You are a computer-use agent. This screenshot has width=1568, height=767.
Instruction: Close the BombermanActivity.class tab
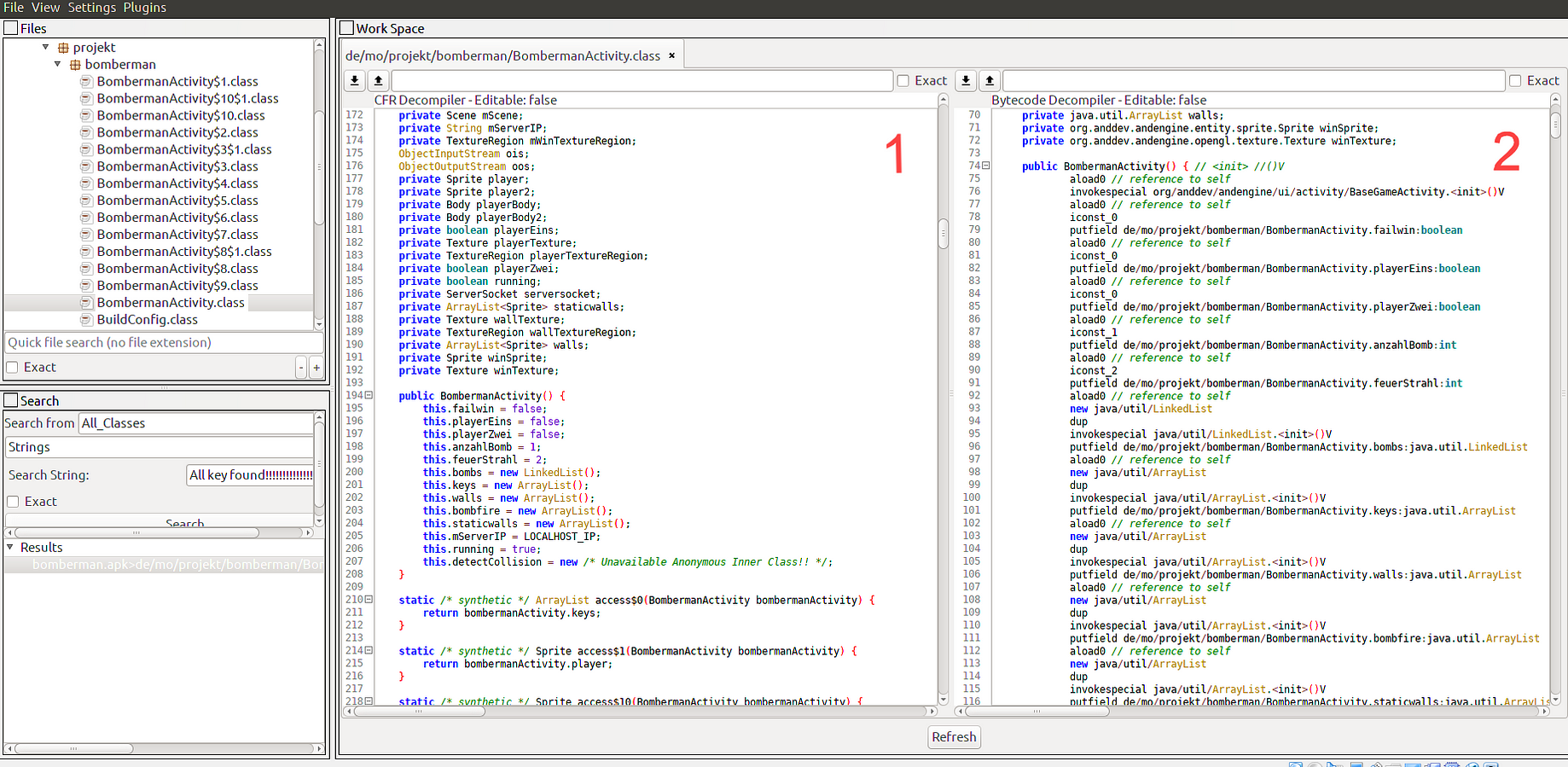[x=672, y=55]
